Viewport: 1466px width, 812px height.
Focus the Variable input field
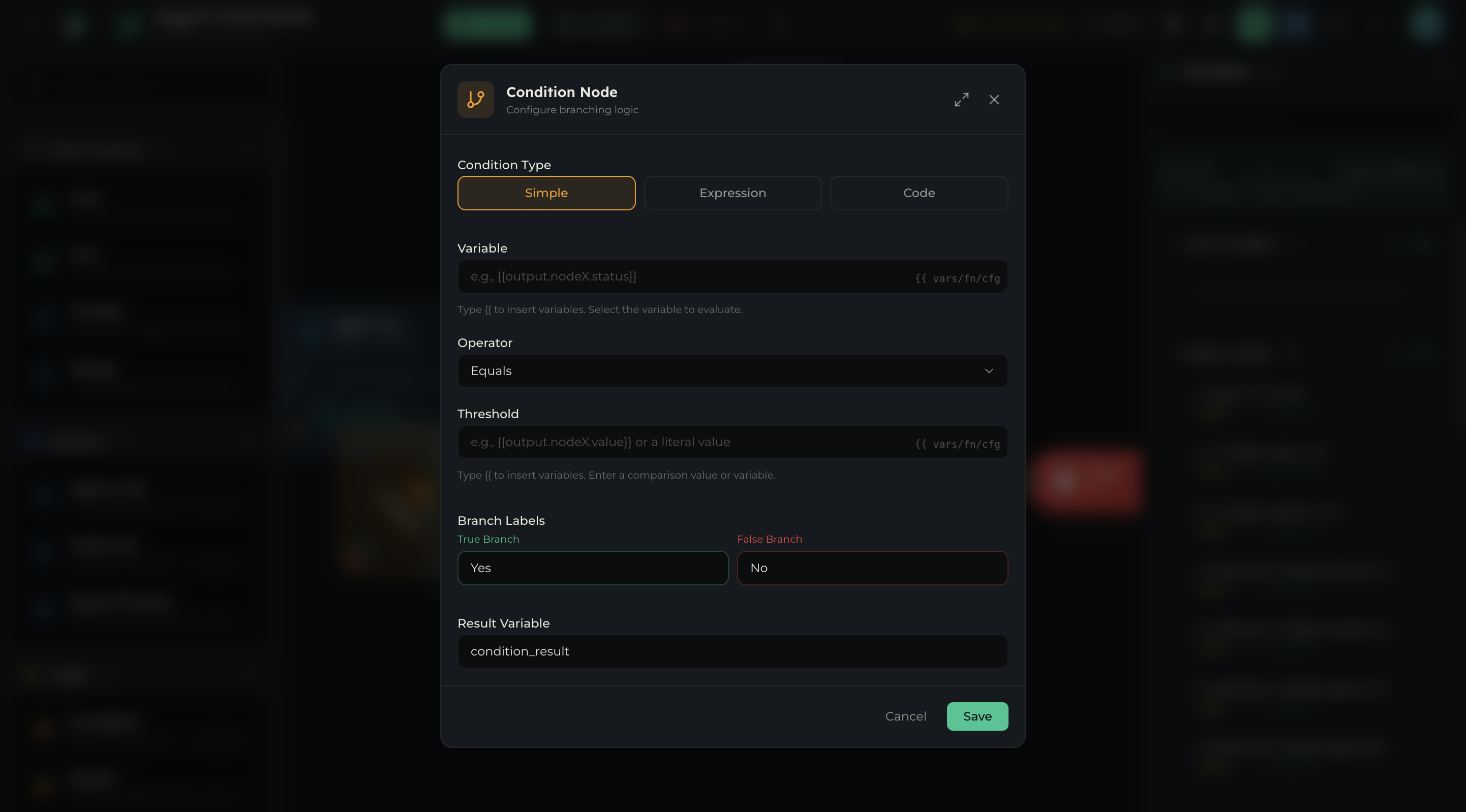point(732,276)
